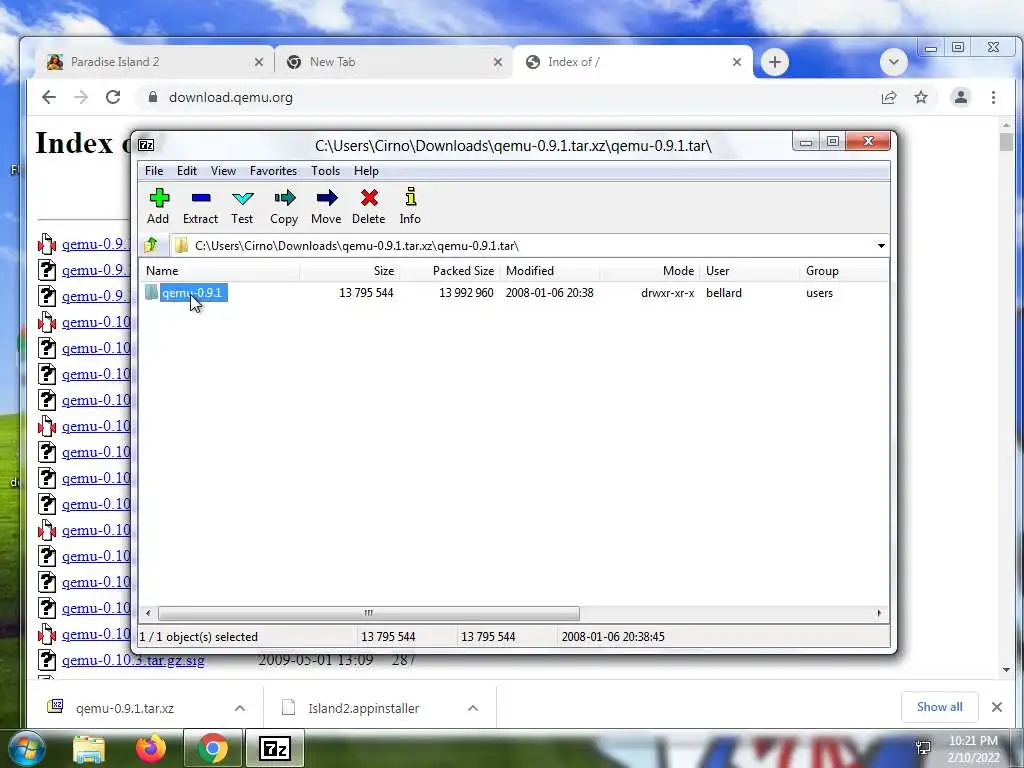
Task: Open the View menu in 7-Zip
Action: (x=223, y=170)
